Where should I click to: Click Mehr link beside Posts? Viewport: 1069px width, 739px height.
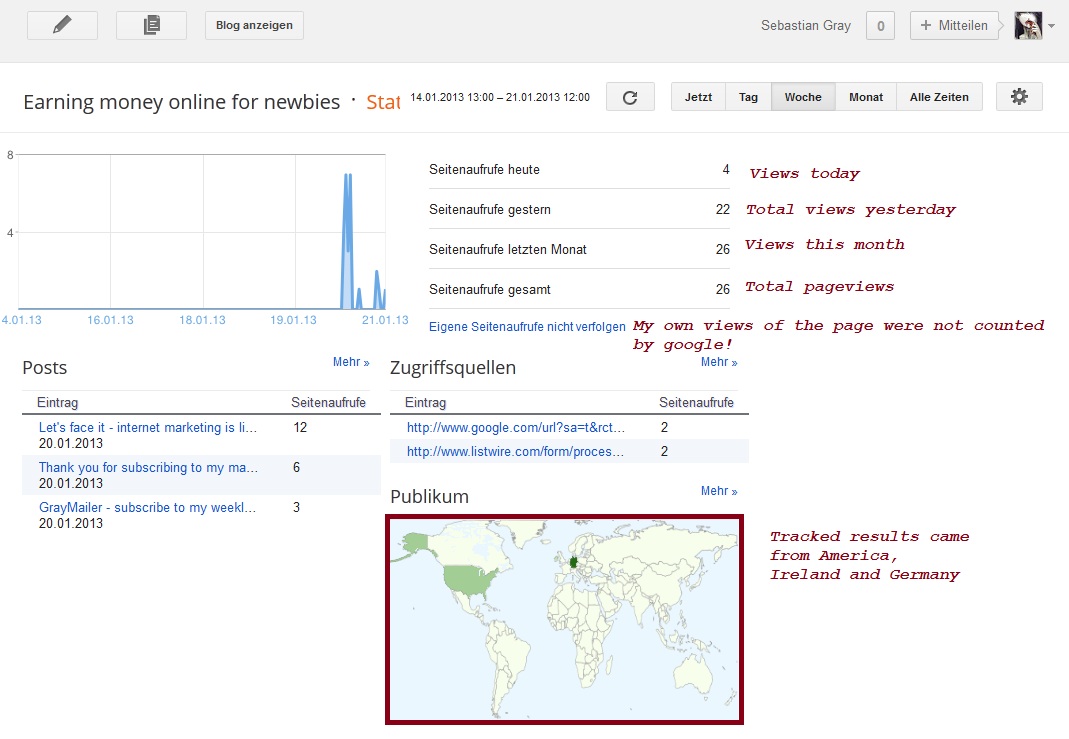351,363
